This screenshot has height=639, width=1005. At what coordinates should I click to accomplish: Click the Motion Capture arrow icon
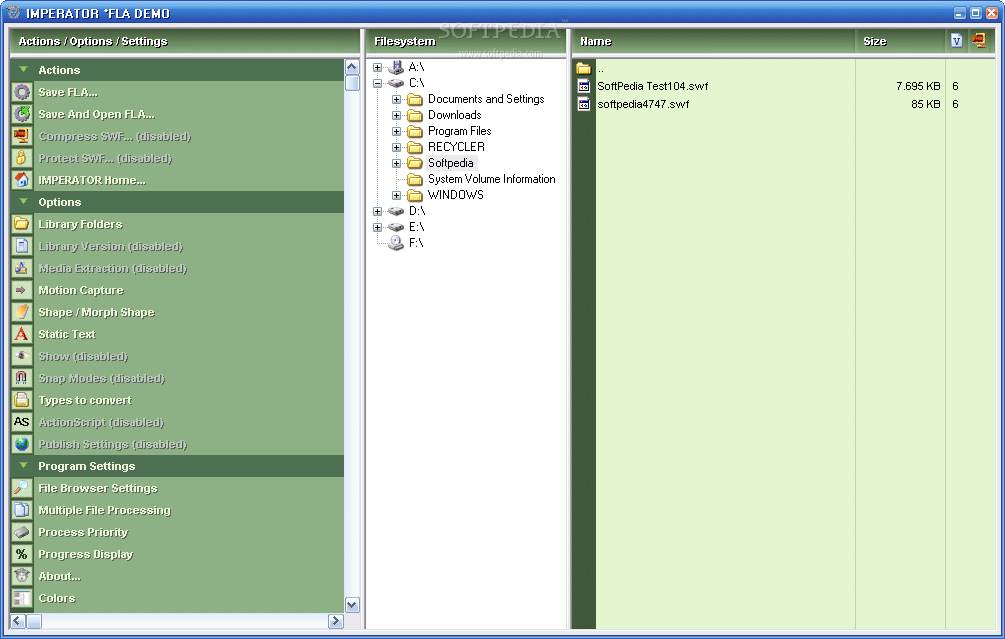tap(22, 290)
